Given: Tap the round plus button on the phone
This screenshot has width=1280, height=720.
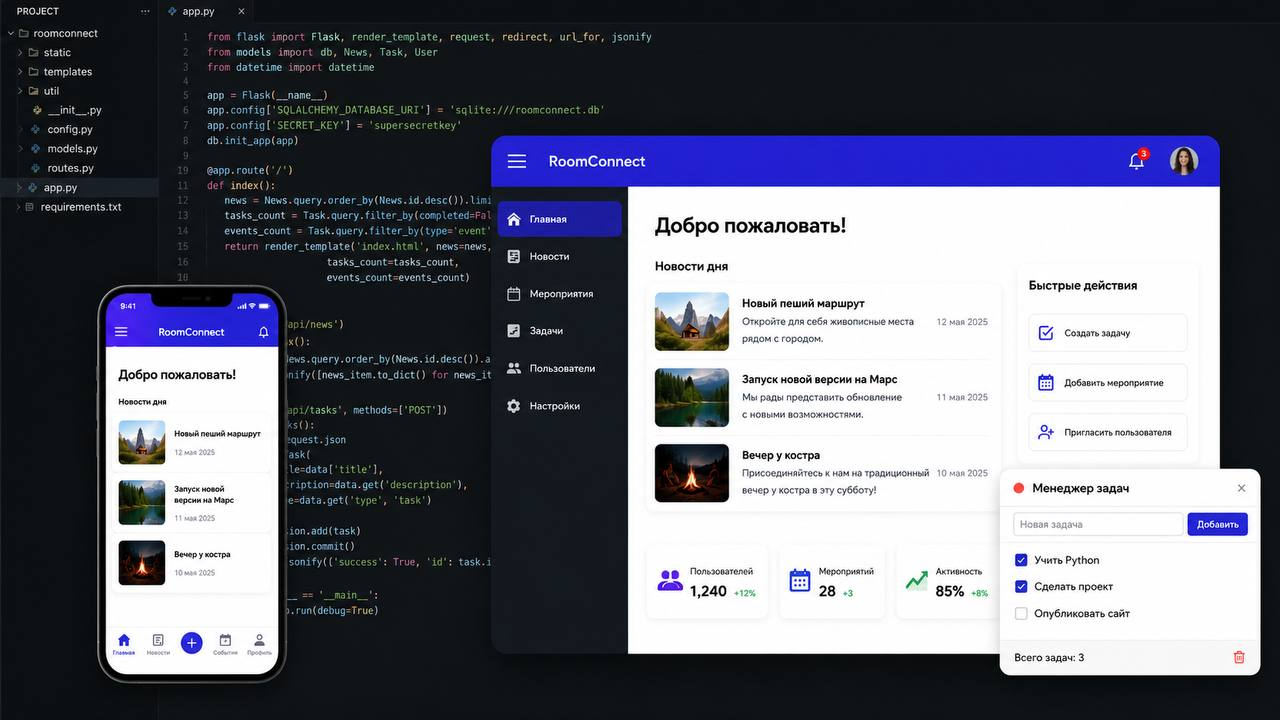Looking at the screenshot, I should click(192, 643).
